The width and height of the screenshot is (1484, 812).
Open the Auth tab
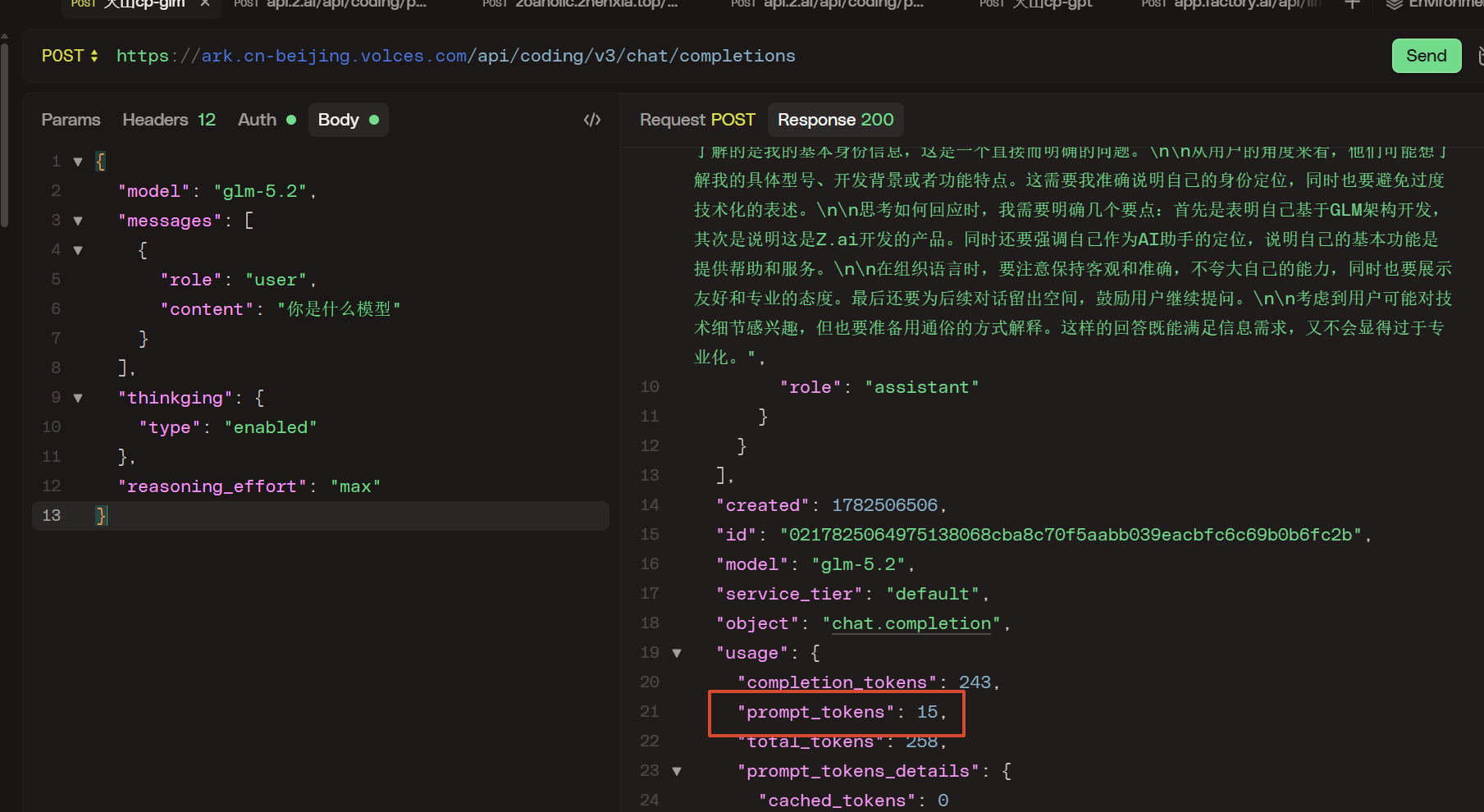point(267,120)
